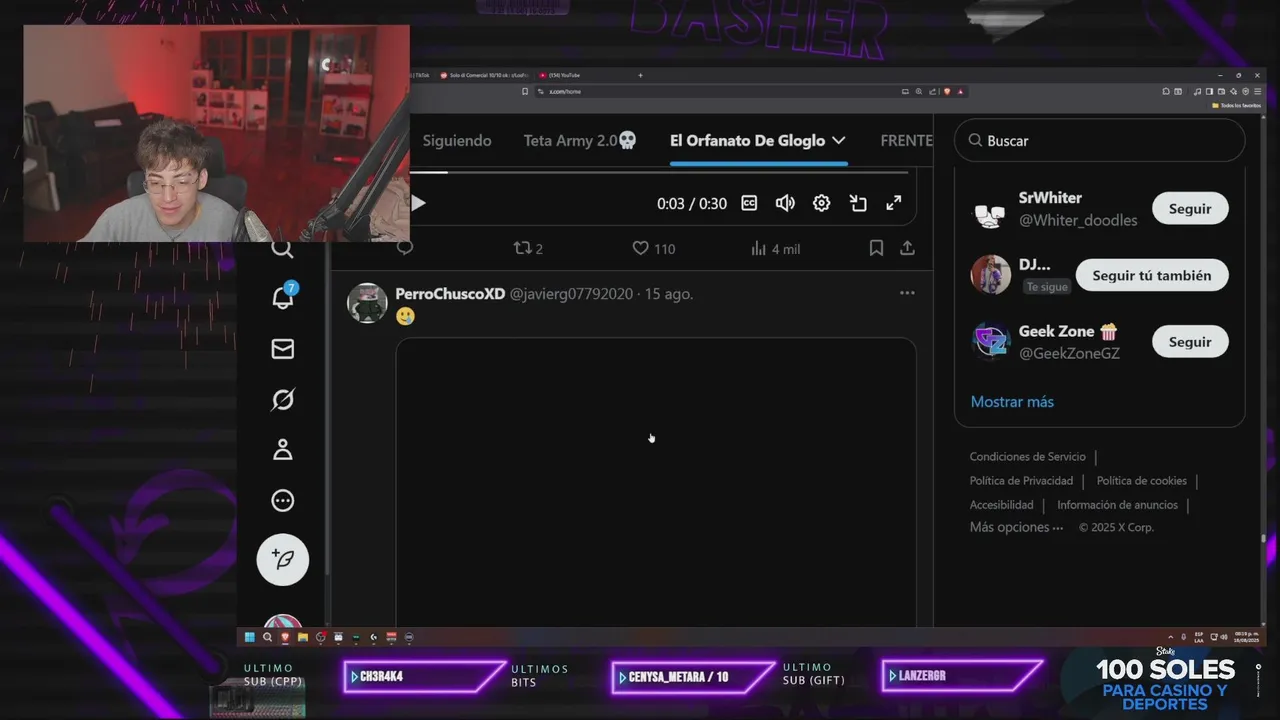The height and width of the screenshot is (720, 1280).
Task: Open @javierg07792020 handle link
Action: pos(571,294)
